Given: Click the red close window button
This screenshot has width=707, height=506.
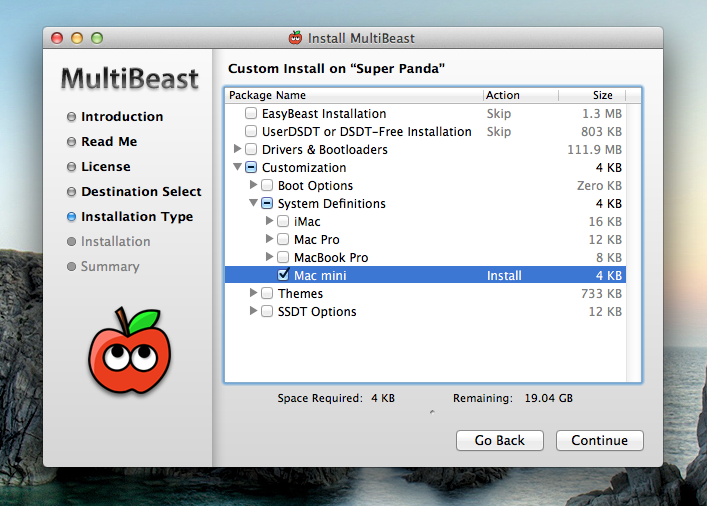Looking at the screenshot, I should pos(57,38).
